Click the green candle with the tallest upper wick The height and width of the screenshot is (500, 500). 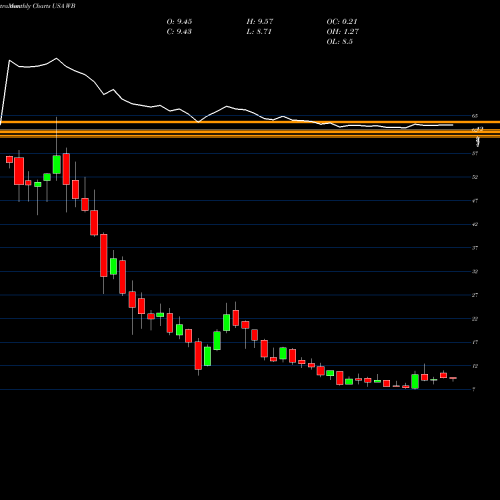pos(57,165)
